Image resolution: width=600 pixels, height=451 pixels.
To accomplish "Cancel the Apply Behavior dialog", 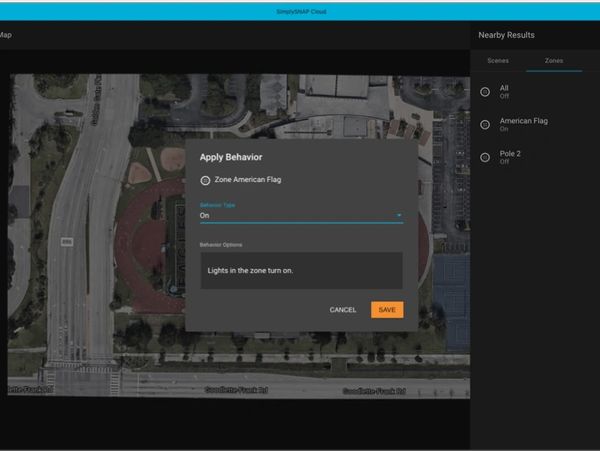I will [x=343, y=310].
